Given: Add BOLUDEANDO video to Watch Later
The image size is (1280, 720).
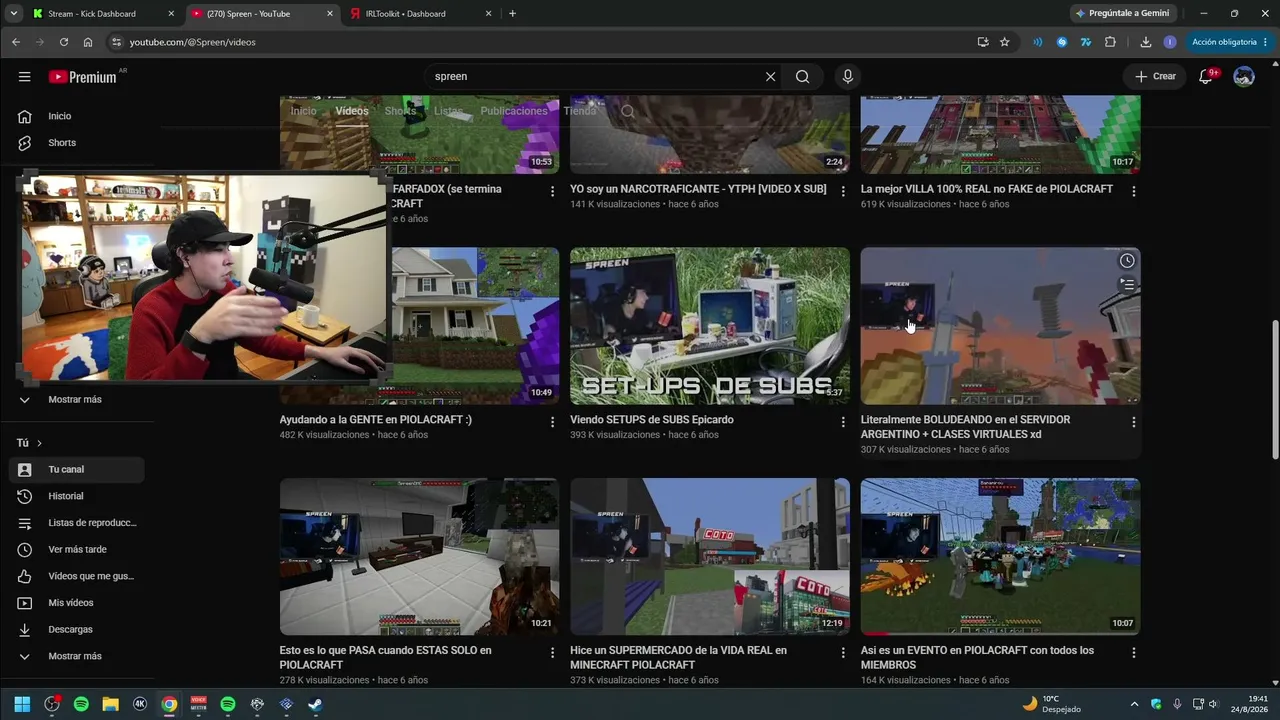Looking at the screenshot, I should [x=1127, y=261].
